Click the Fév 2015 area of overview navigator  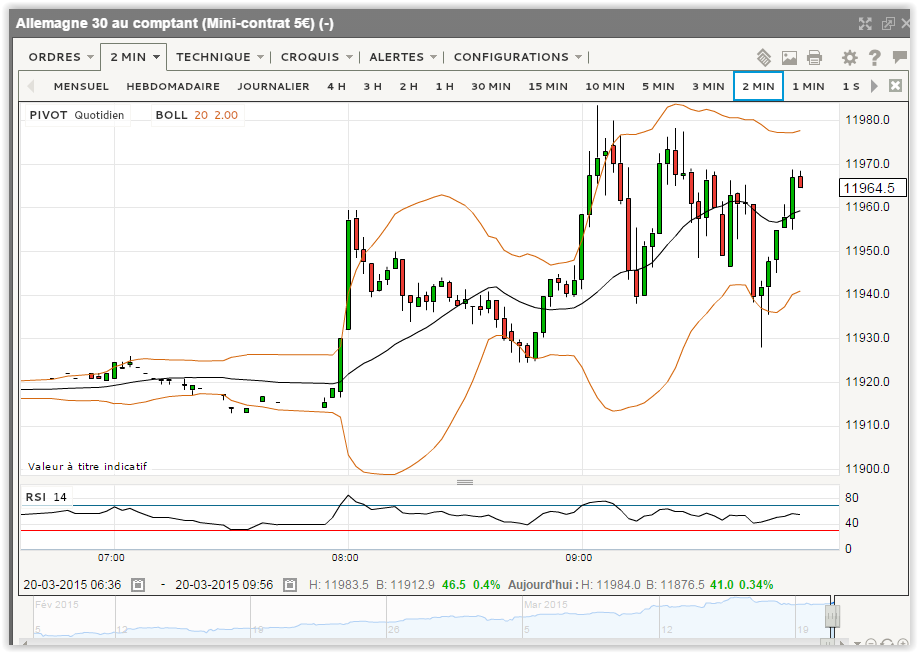(x=57, y=604)
